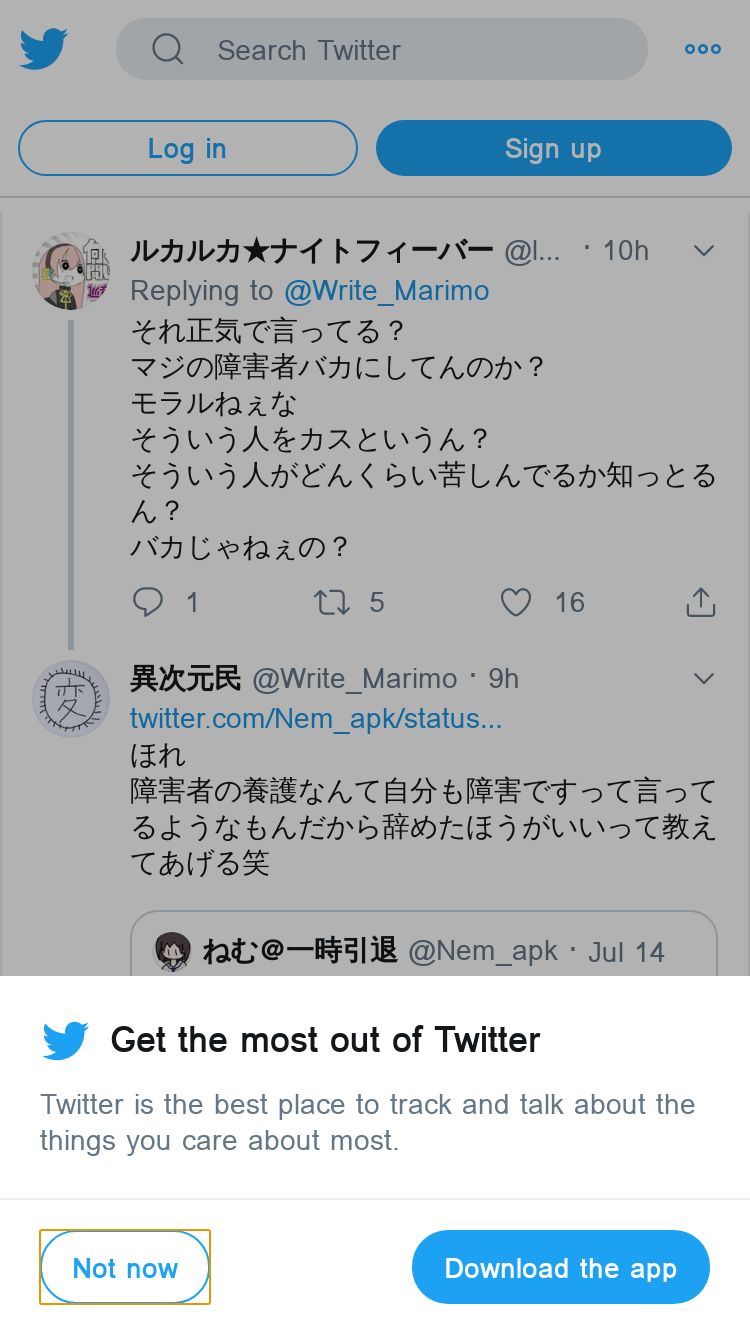The height and width of the screenshot is (1334, 750).
Task: Share the first tweet using the upload icon
Action: [x=701, y=602]
